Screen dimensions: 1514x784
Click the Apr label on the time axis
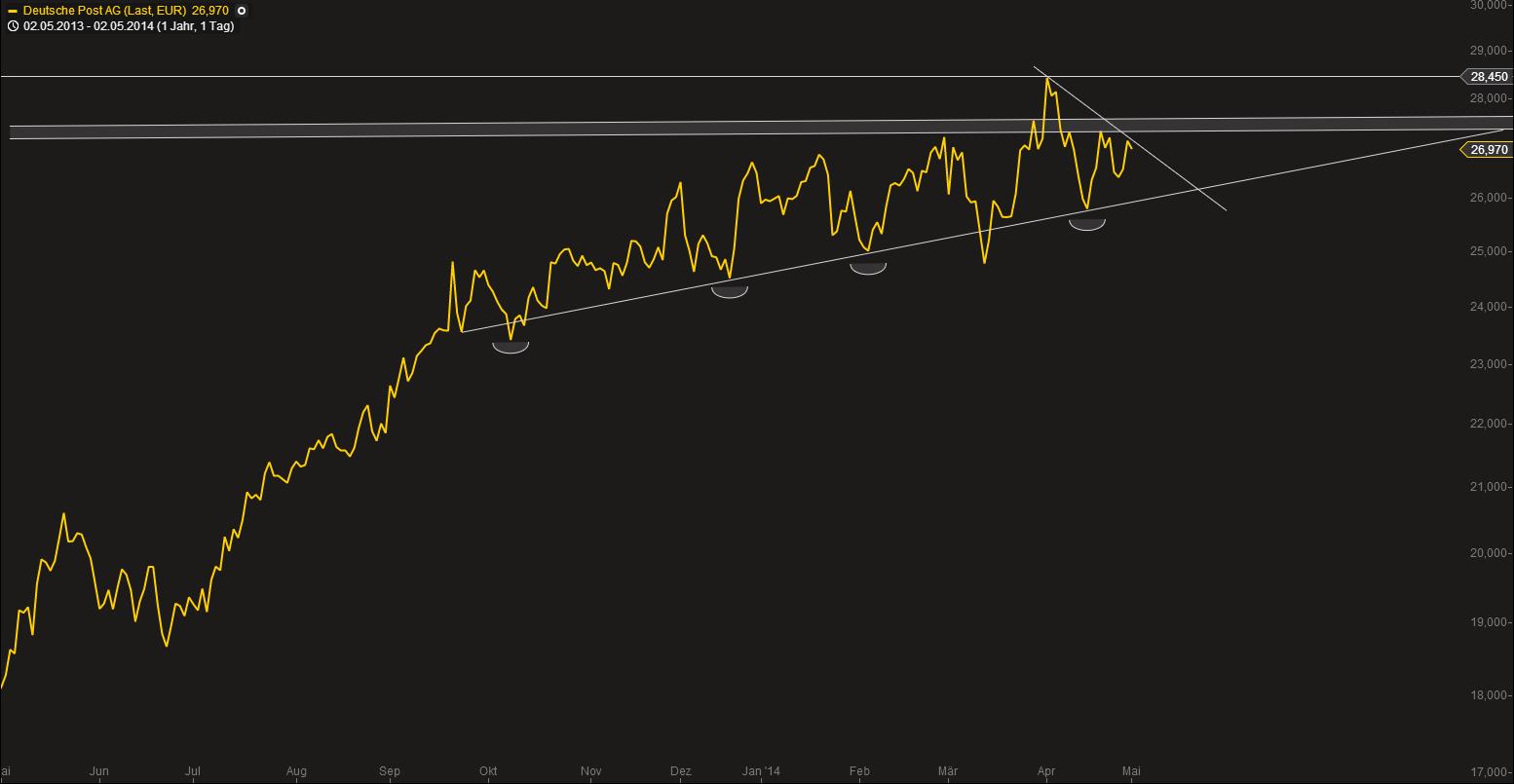point(1046,771)
